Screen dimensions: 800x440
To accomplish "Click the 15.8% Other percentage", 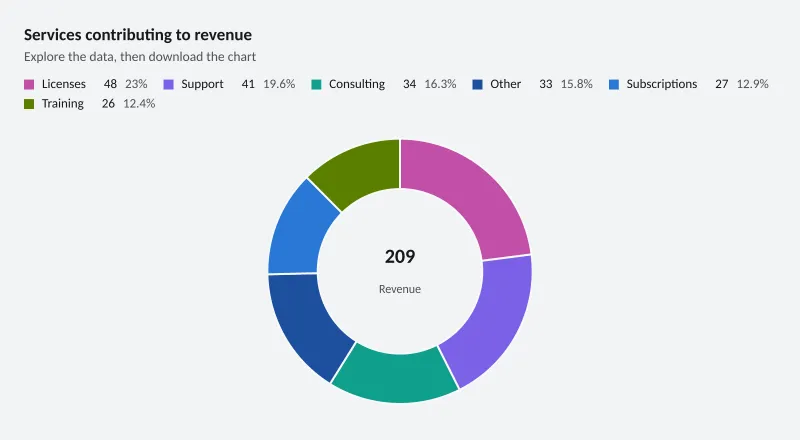I will (577, 84).
